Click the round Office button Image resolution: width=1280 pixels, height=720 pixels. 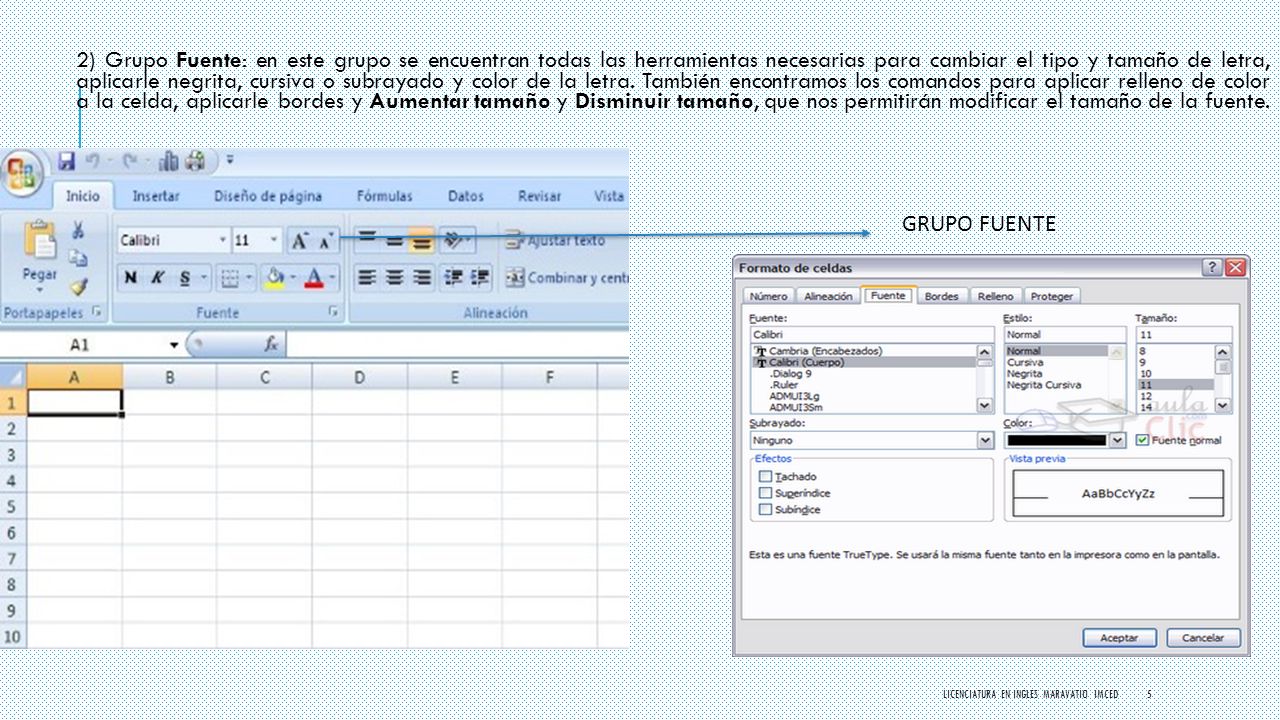tap(21, 173)
